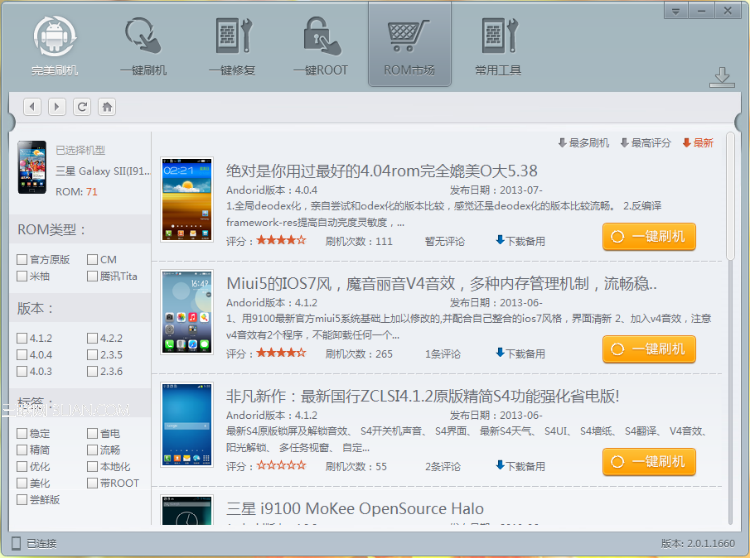Click 暂无评论 on the 4.04rom entry
Screen dimensions: 750x558
(x=444, y=241)
